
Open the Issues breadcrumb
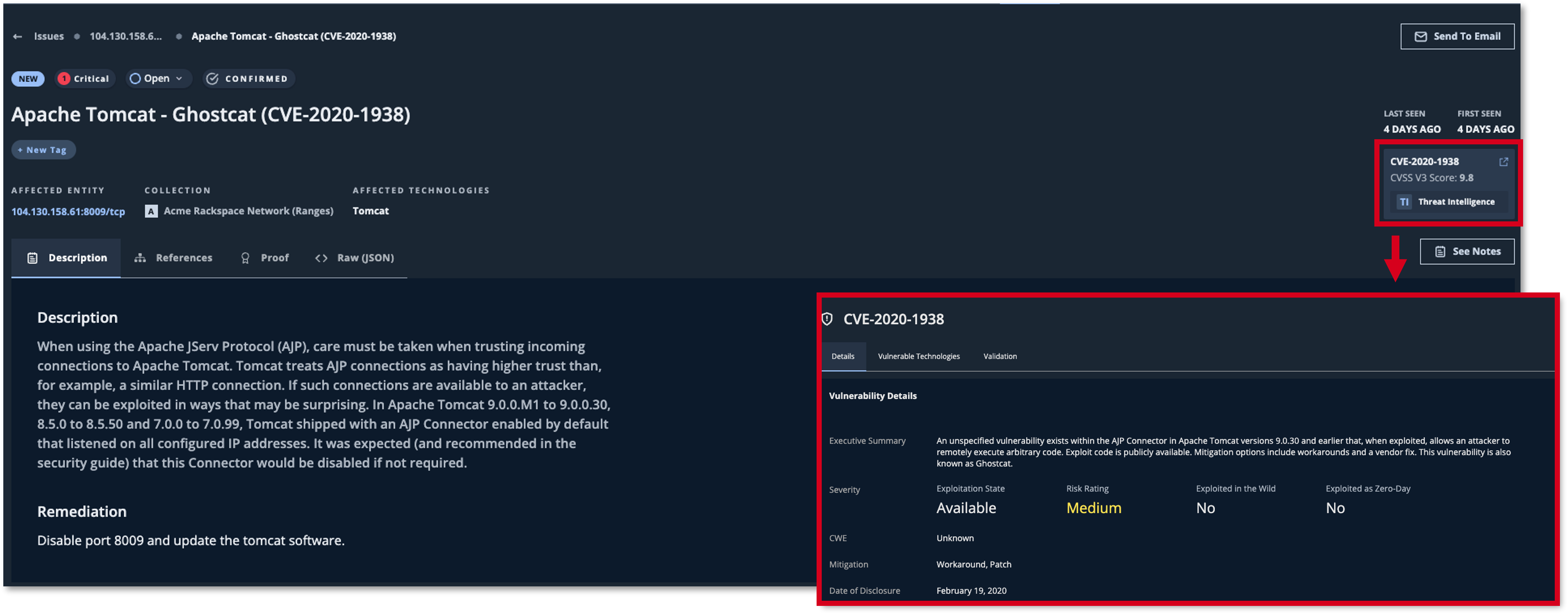pyautogui.click(x=49, y=36)
